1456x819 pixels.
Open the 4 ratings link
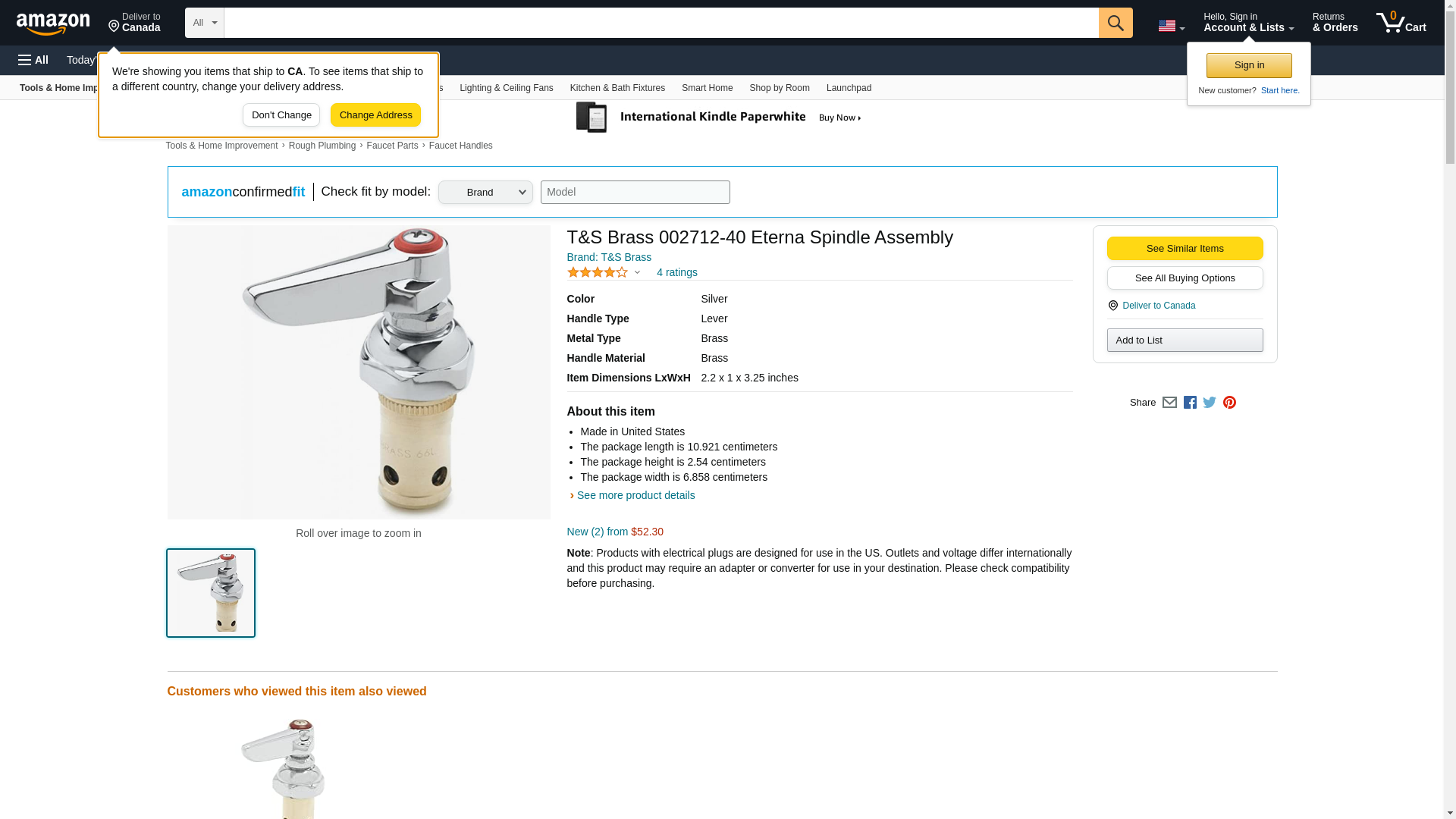[x=676, y=272]
